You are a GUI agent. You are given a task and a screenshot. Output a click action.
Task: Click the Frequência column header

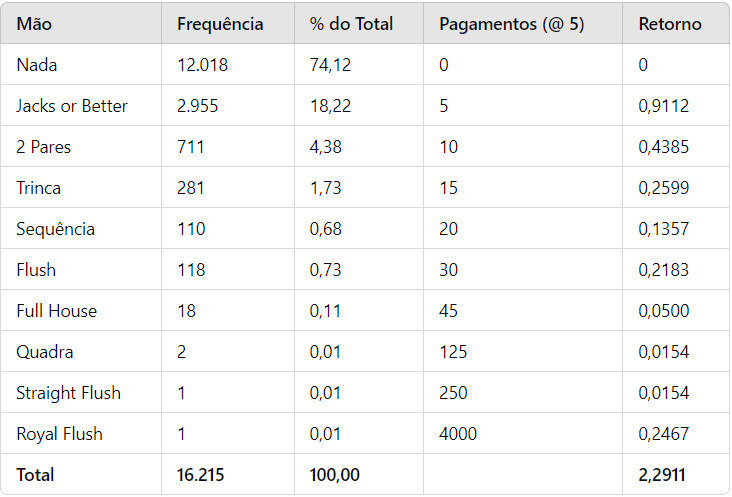click(220, 24)
